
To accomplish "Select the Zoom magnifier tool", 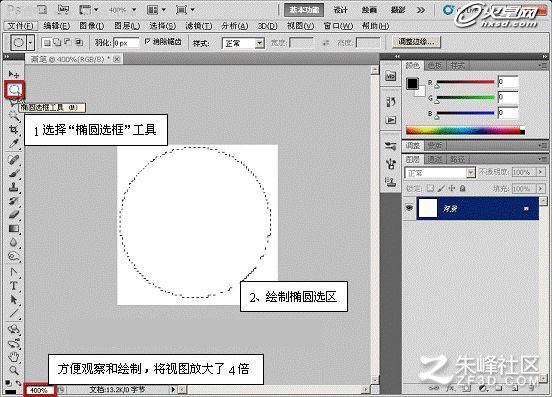I will pyautogui.click(x=13, y=370).
